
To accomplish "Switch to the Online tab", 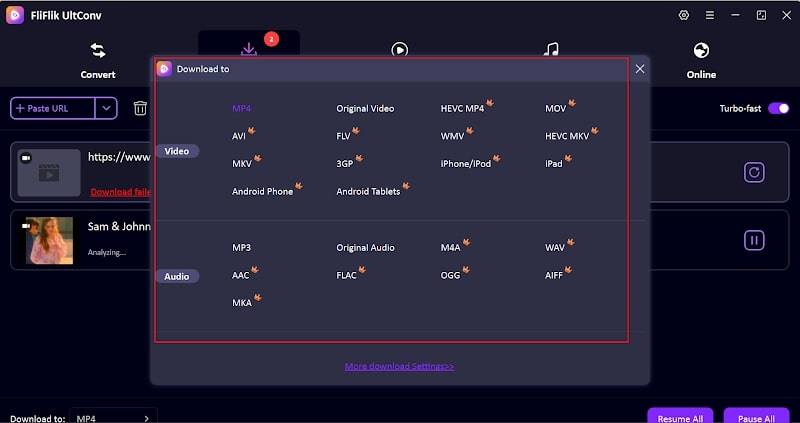I will click(701, 61).
